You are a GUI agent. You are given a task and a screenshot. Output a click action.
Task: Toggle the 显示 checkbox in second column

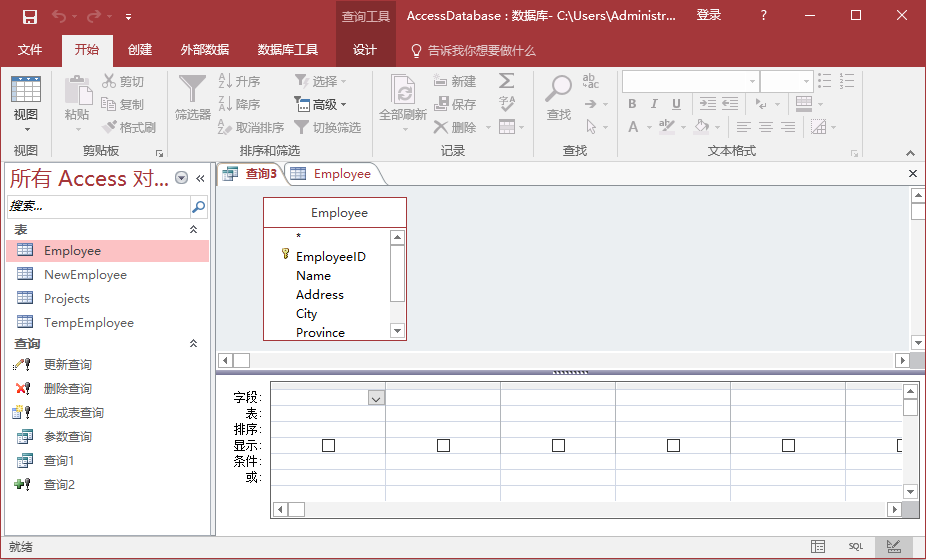[x=443, y=445]
